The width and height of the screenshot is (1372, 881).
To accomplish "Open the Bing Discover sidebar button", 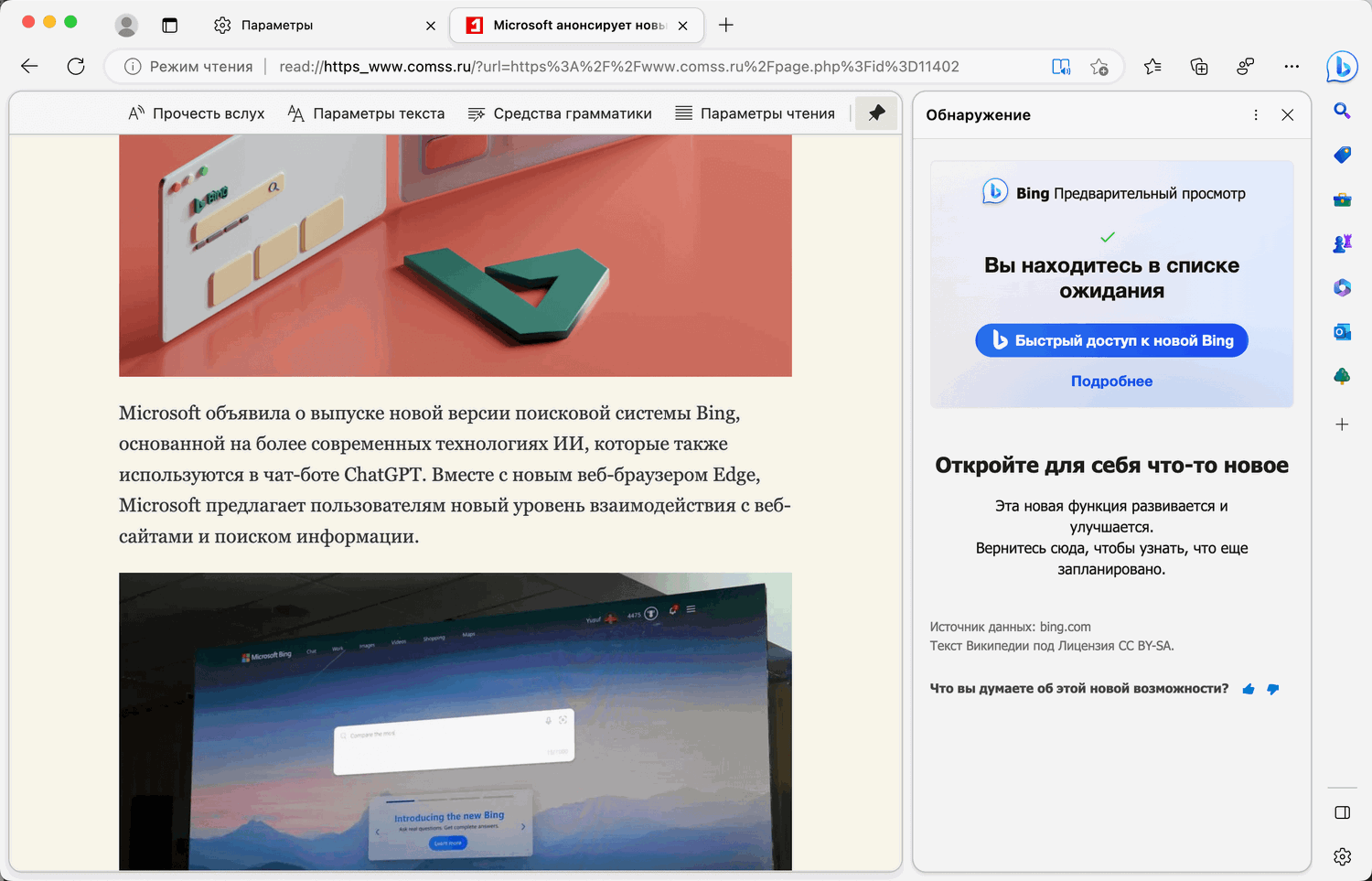I will pos(1342,66).
